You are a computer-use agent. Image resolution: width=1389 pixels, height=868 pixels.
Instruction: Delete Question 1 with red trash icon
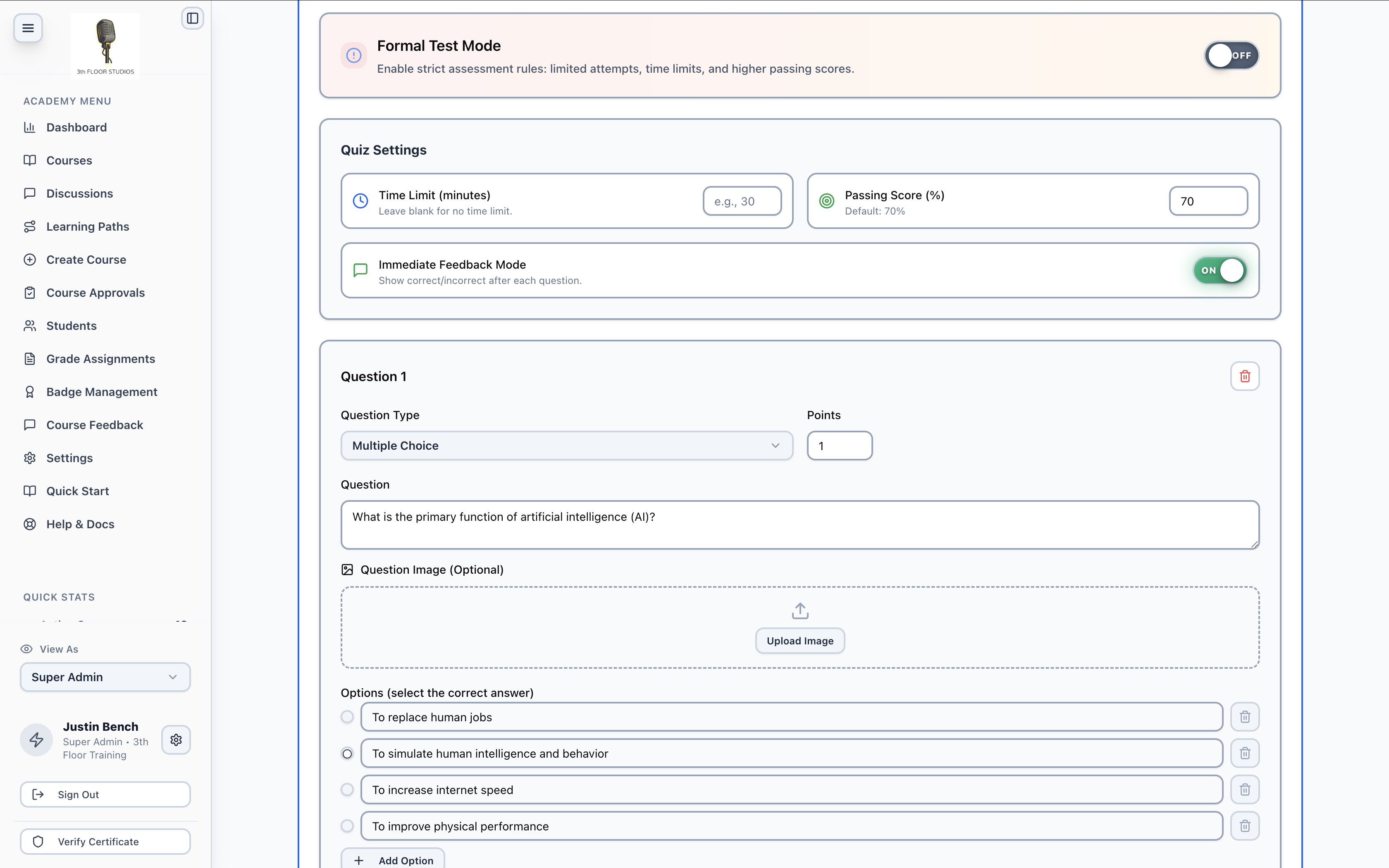[1244, 377]
